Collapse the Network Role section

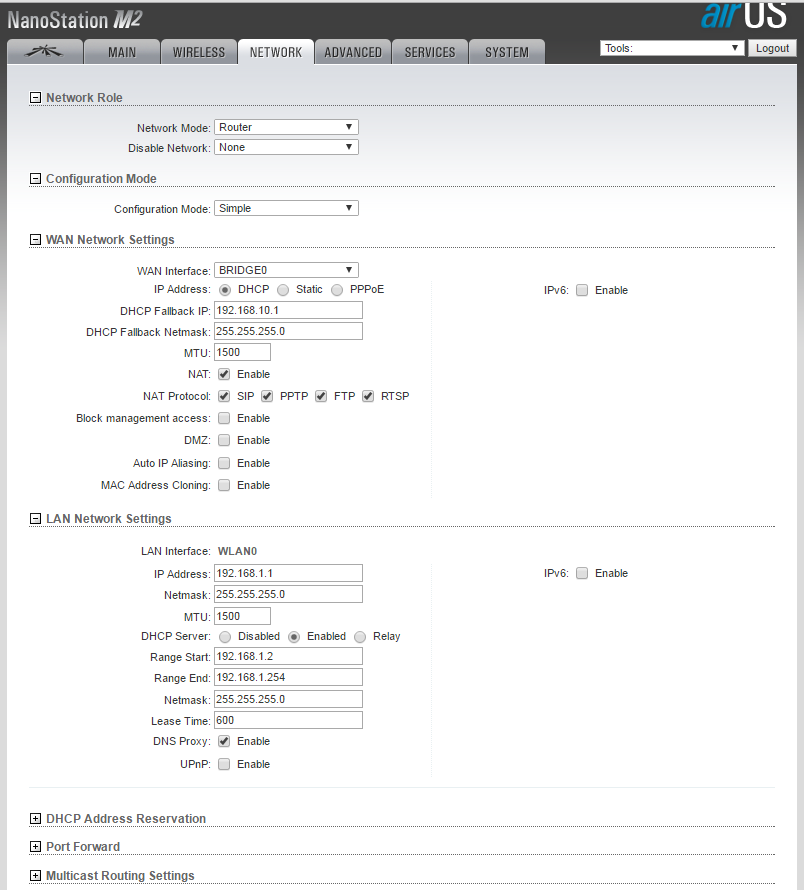[x=35, y=98]
